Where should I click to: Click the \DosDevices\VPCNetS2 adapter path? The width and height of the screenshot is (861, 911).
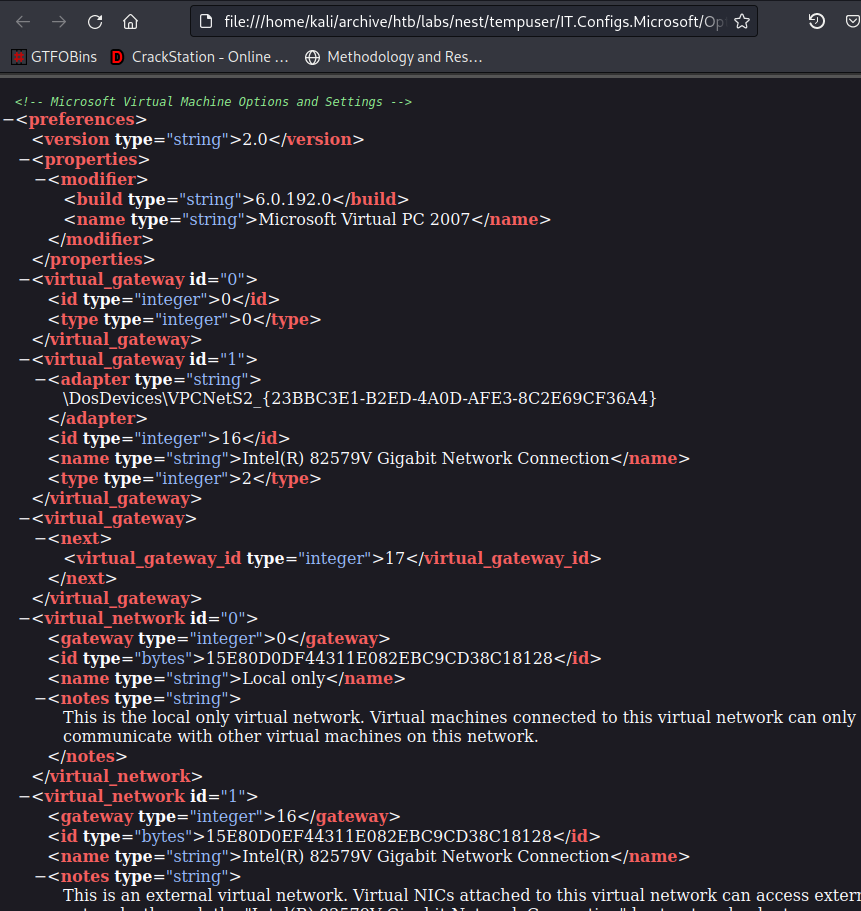[x=360, y=399]
